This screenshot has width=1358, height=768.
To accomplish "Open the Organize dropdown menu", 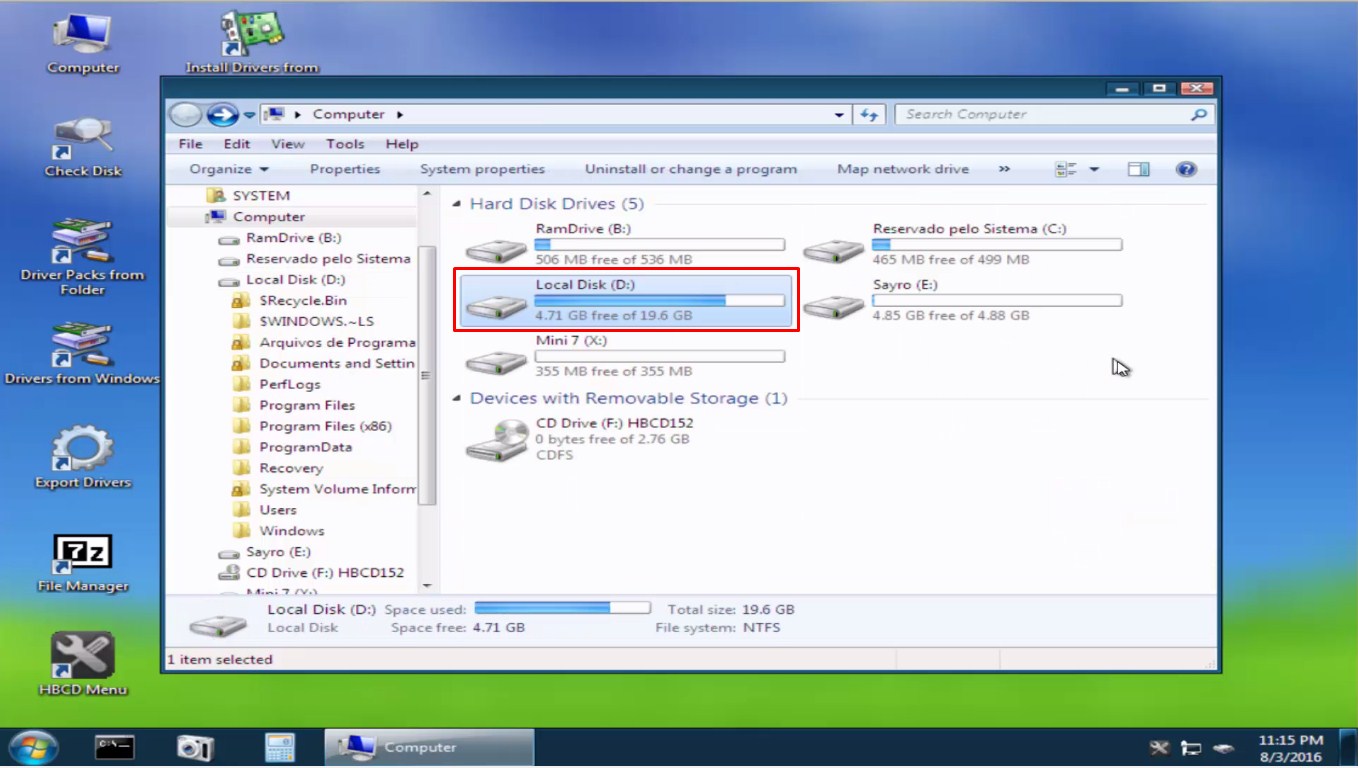I will (229, 169).
